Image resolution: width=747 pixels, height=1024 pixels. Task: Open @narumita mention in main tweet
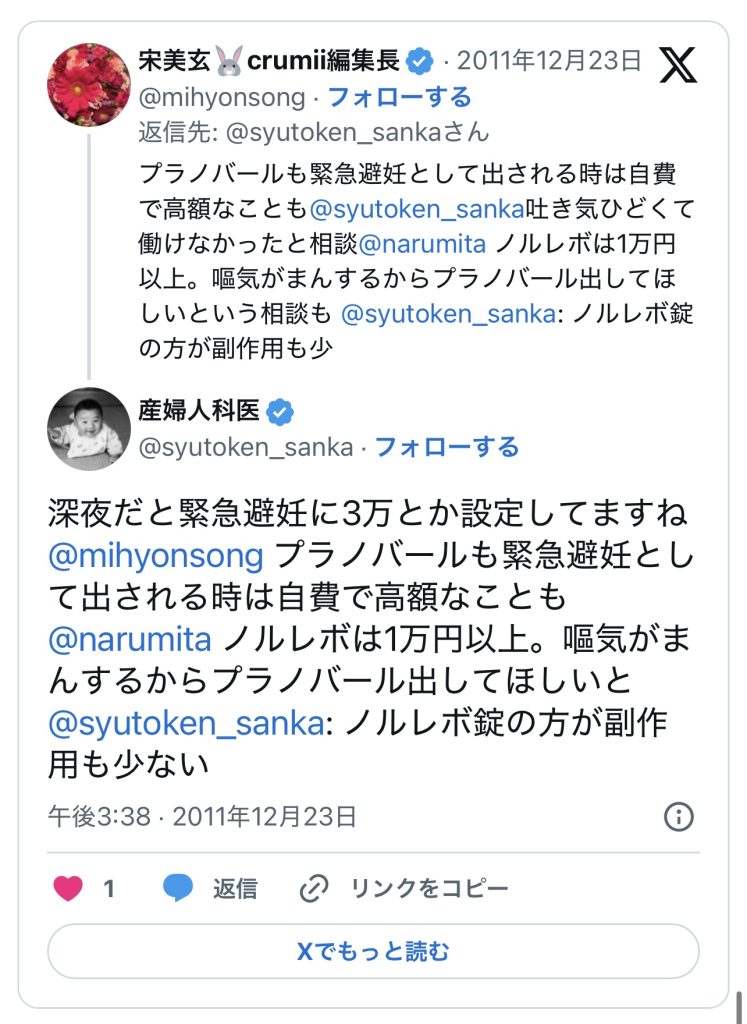(x=130, y=638)
